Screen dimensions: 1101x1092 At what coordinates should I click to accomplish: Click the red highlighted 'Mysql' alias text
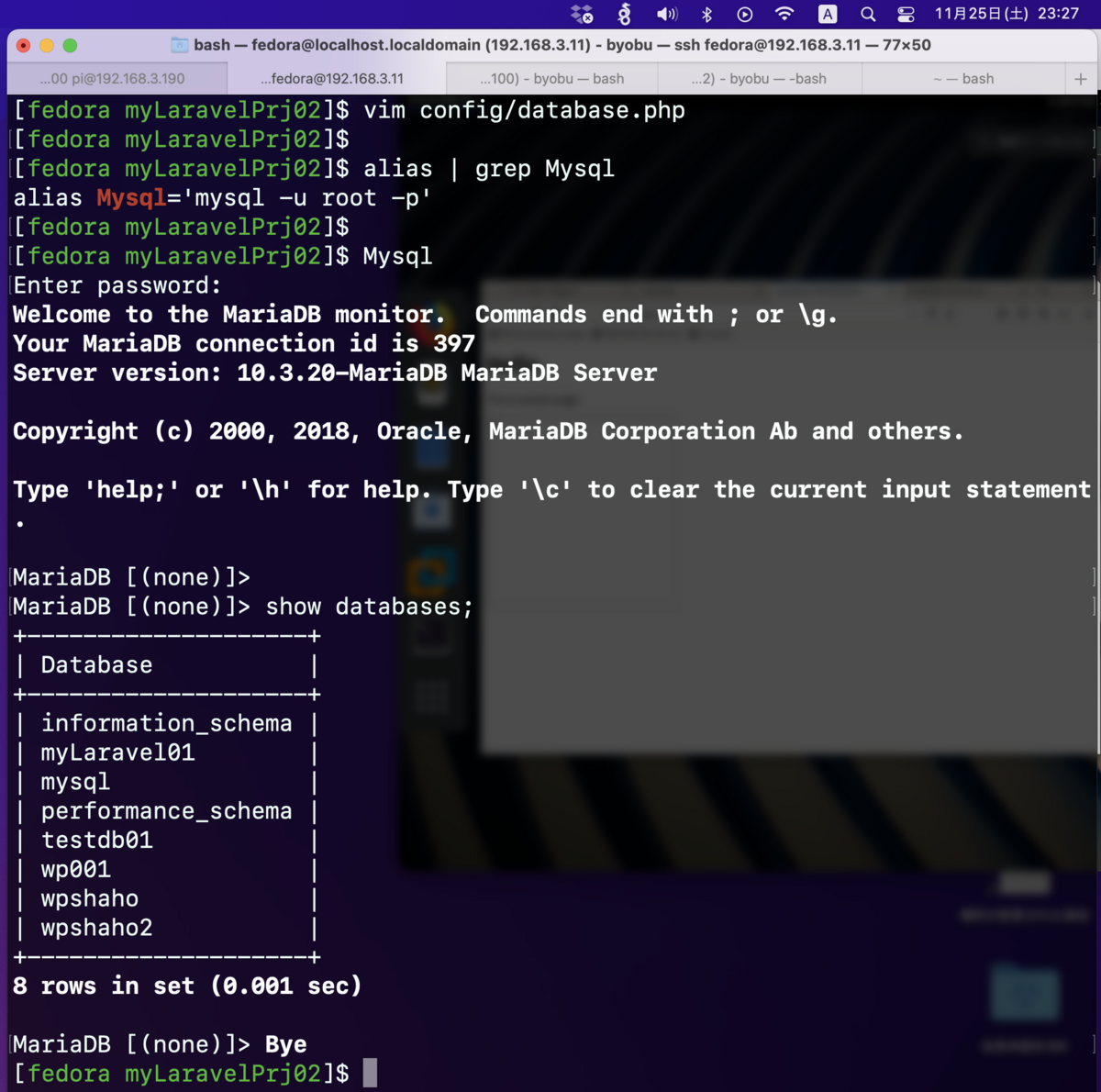131,198
